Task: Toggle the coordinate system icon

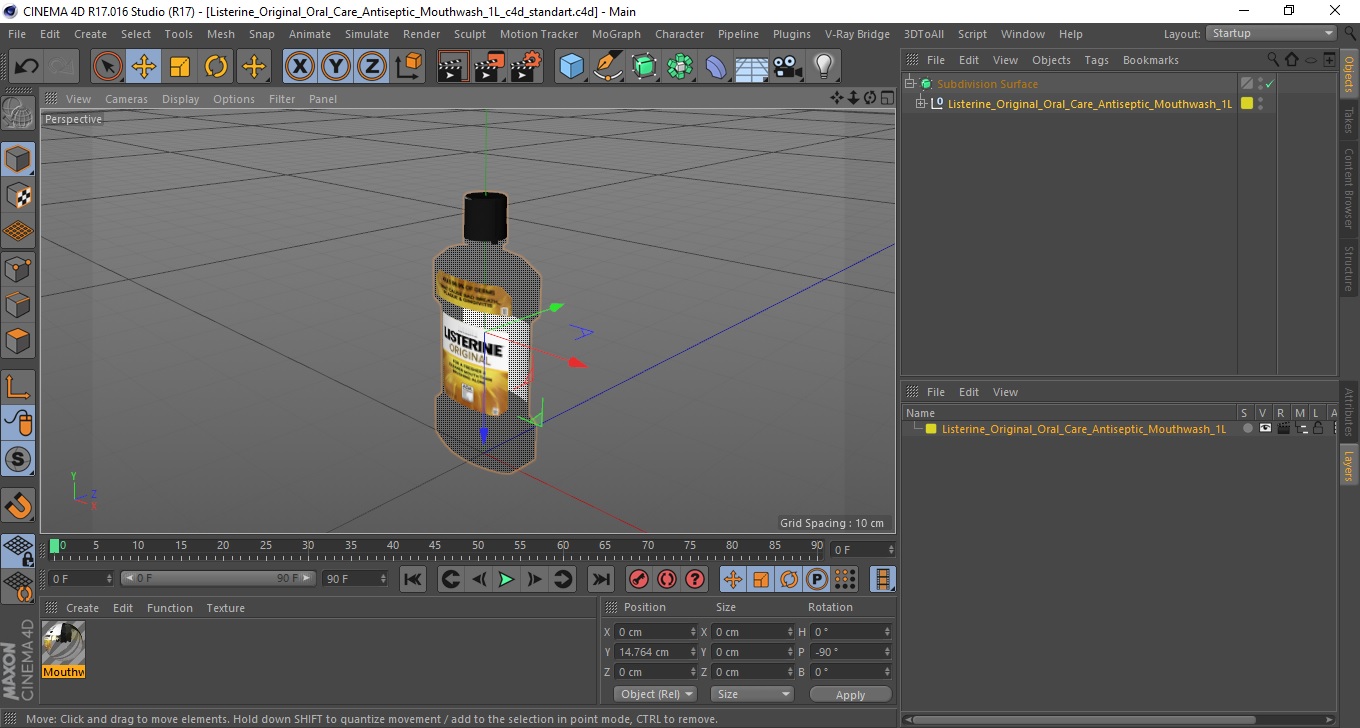Action: 408,67
